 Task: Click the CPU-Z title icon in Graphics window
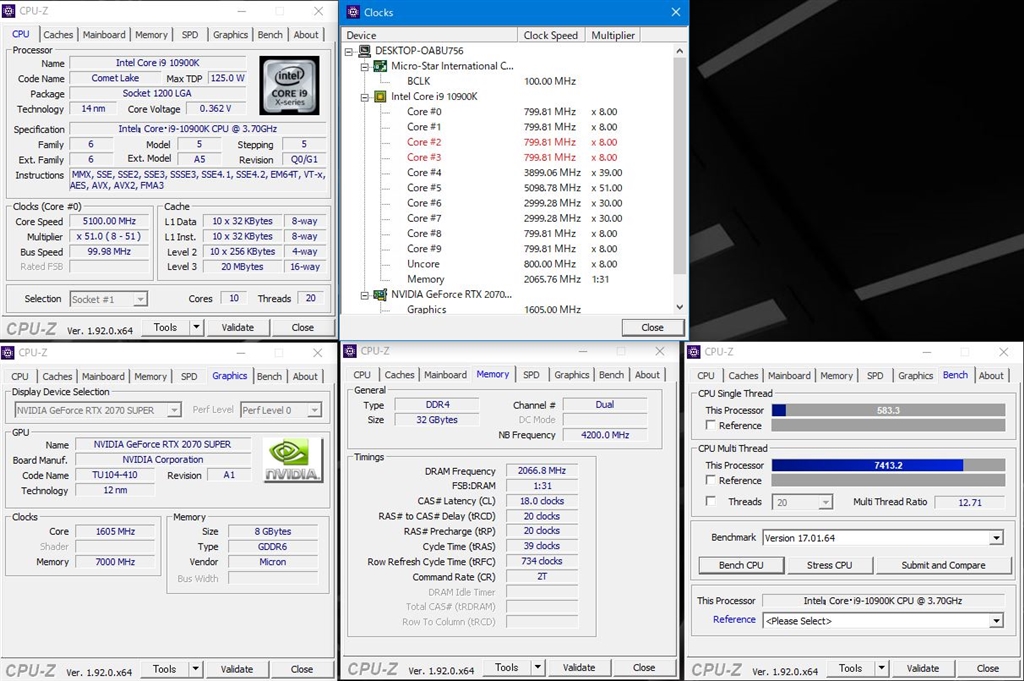pyautogui.click(x=8, y=353)
